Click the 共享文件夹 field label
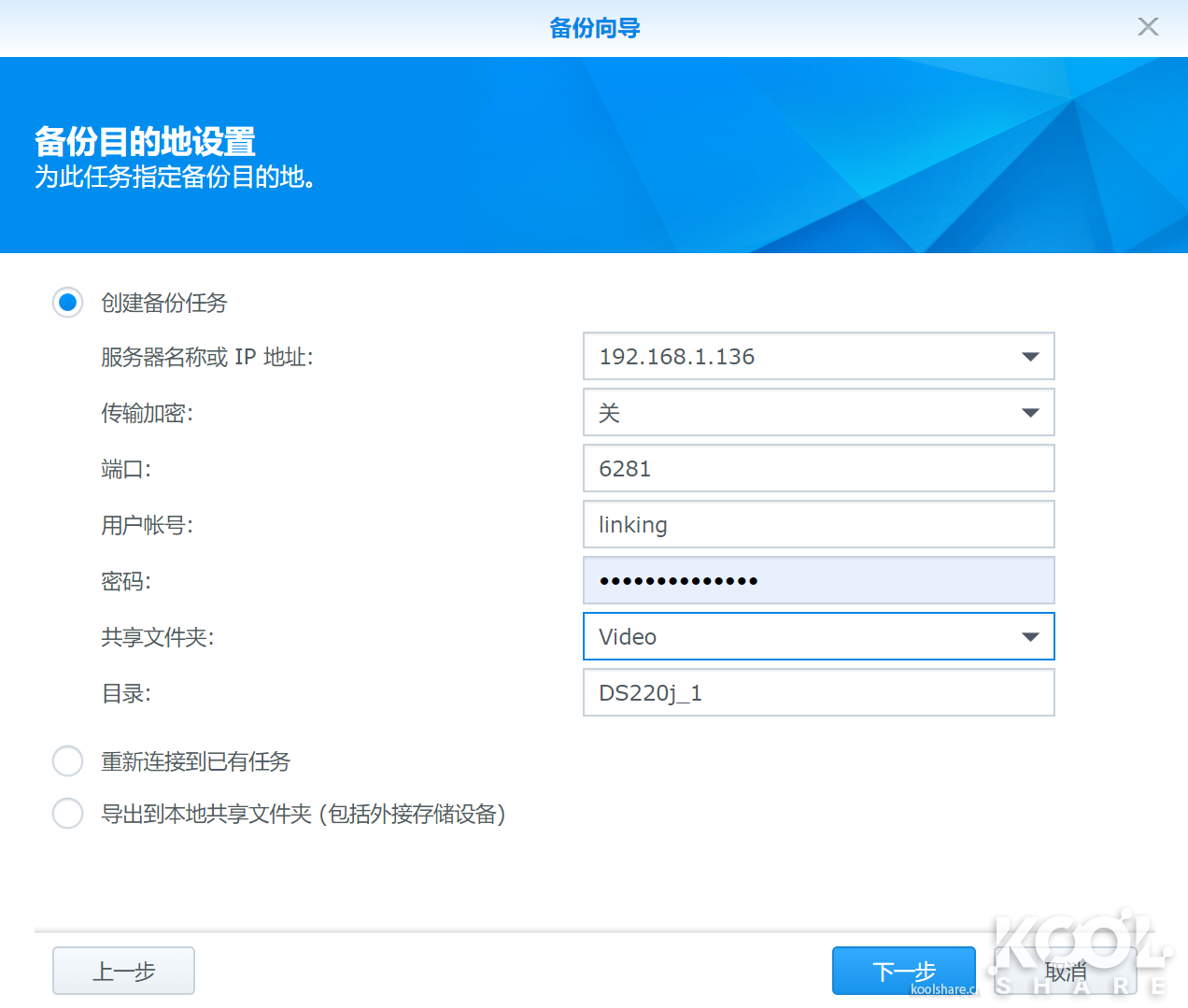The image size is (1188, 1008). [x=157, y=638]
